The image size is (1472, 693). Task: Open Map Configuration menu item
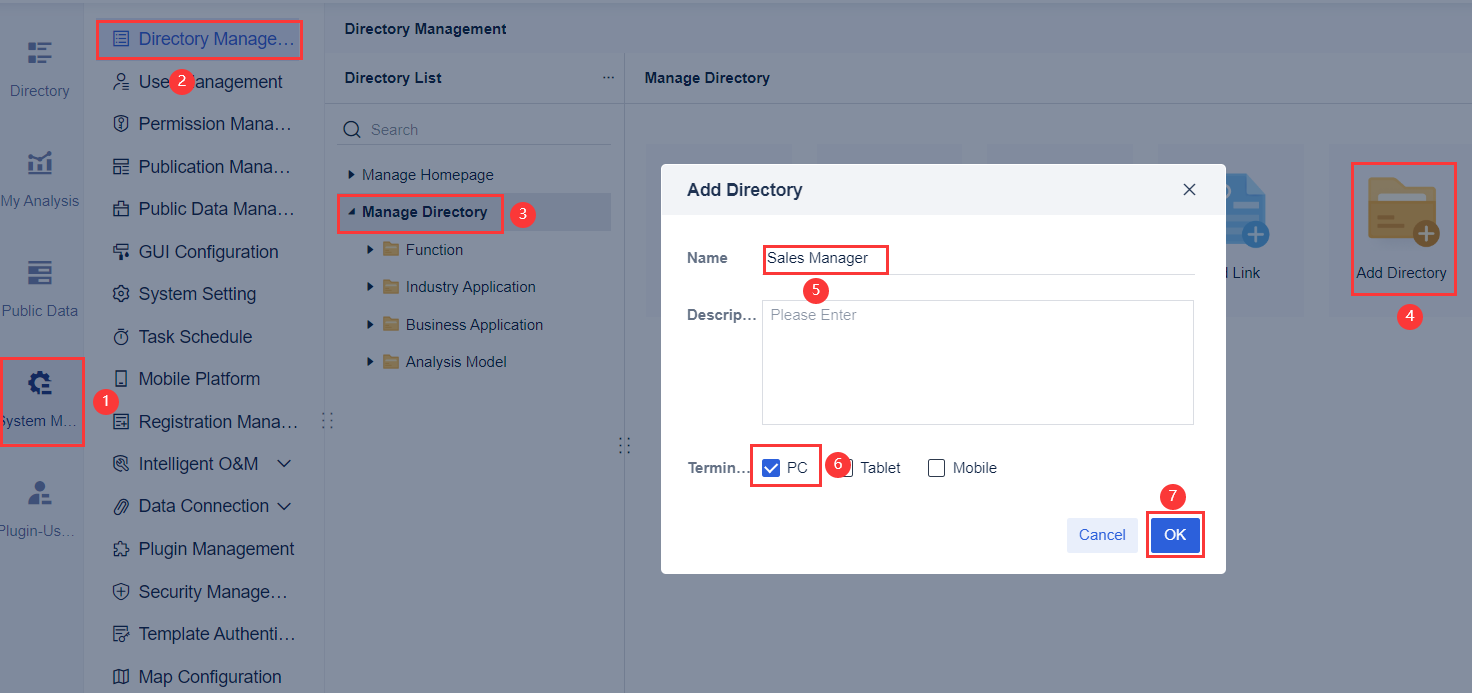click(x=204, y=677)
